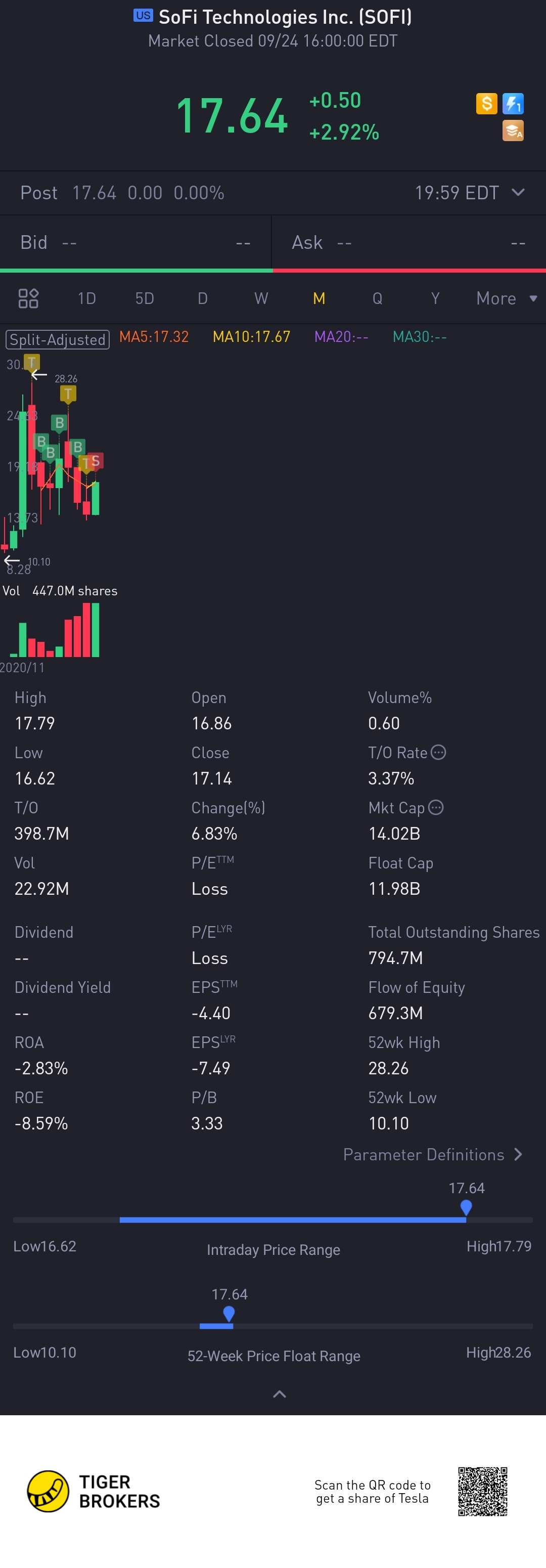Viewport: 546px width, 1568px height.
Task: Switch to the 1D chart tab
Action: pos(86,298)
